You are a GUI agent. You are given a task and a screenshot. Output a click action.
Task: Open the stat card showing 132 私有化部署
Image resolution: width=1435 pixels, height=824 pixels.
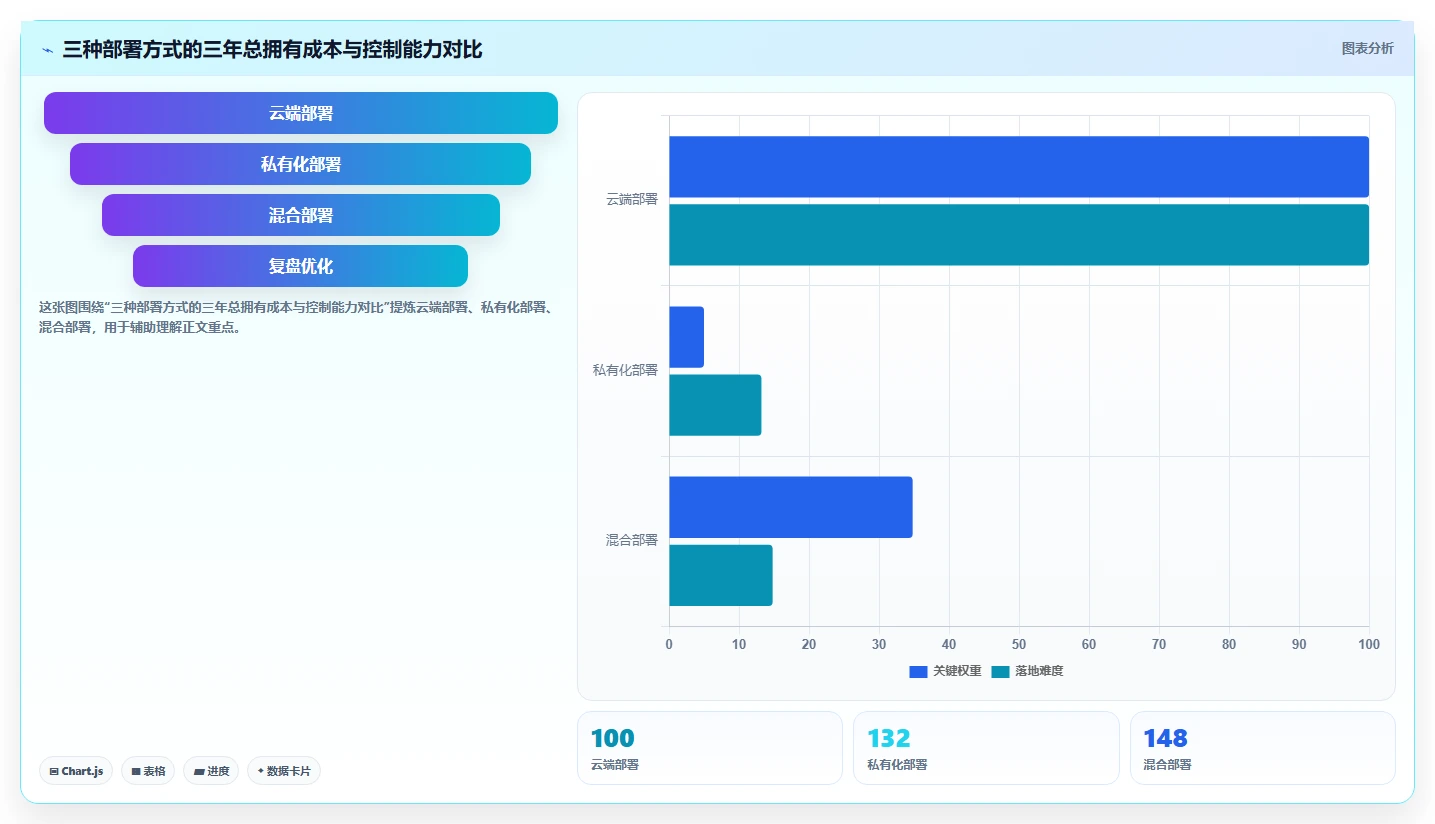[x=986, y=748]
